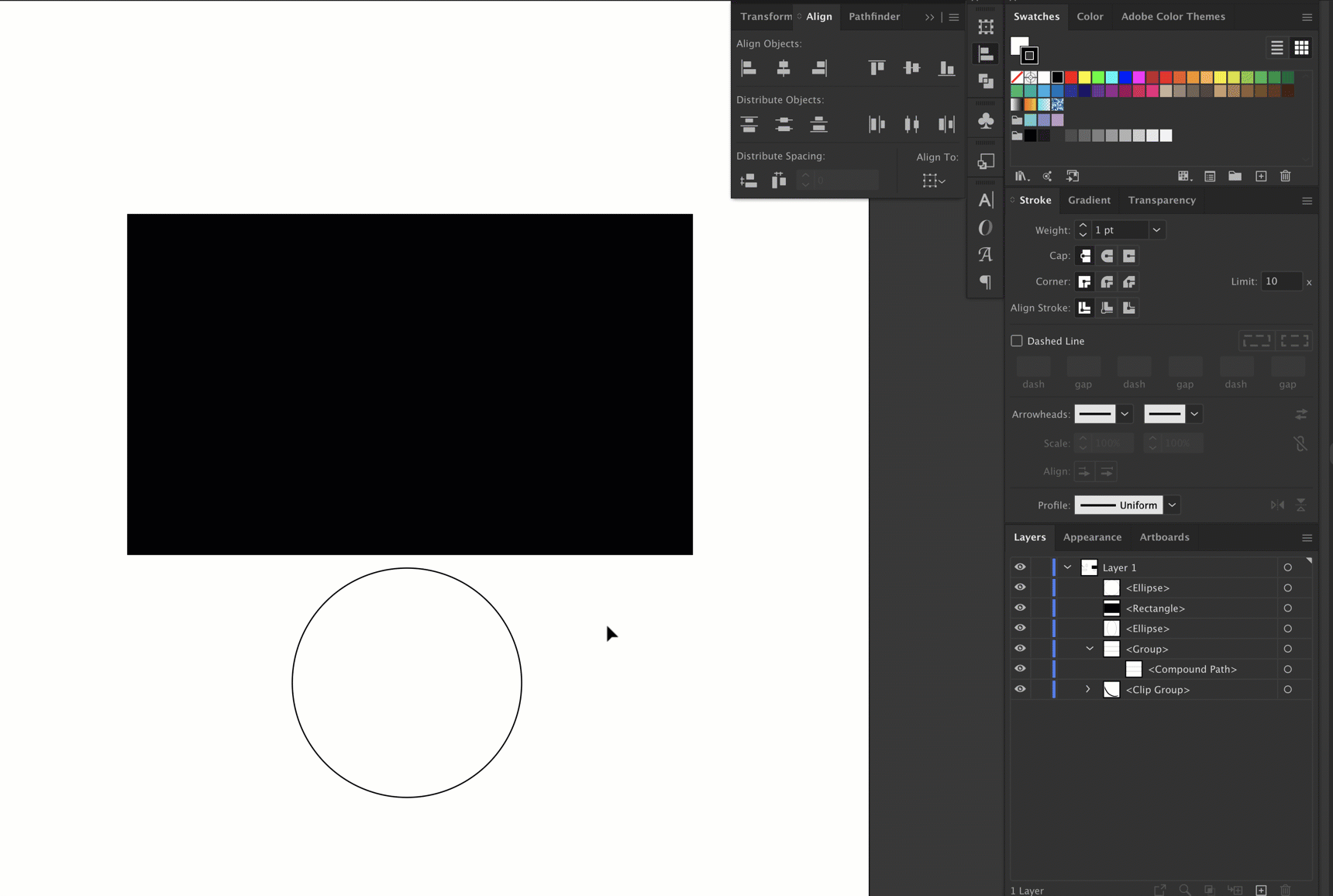Screen dimensions: 1333x896
Task: Select Butt Cap stroke option
Action: click(x=1085, y=256)
